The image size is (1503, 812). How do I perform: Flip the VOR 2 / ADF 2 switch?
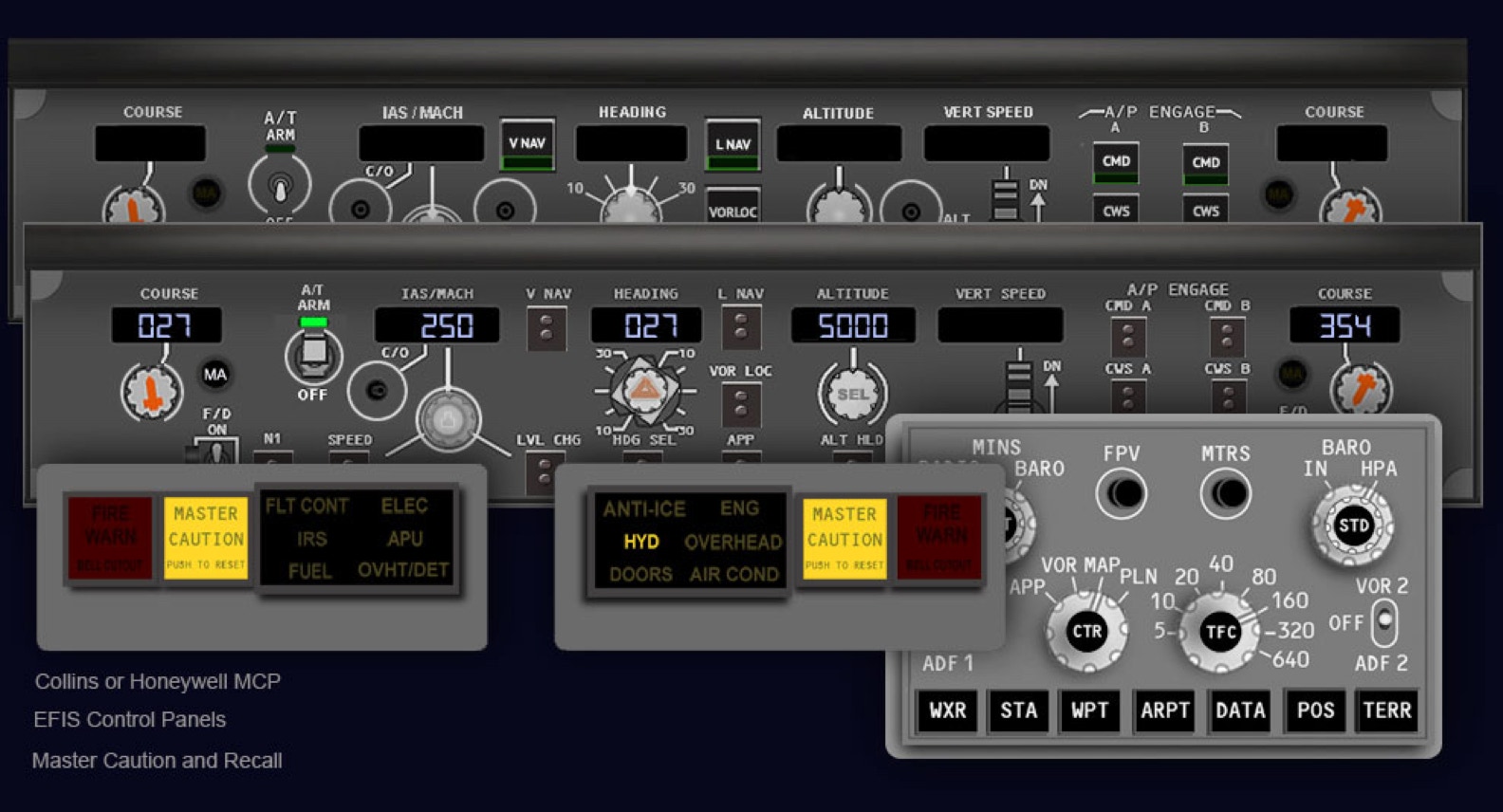coord(1384,622)
